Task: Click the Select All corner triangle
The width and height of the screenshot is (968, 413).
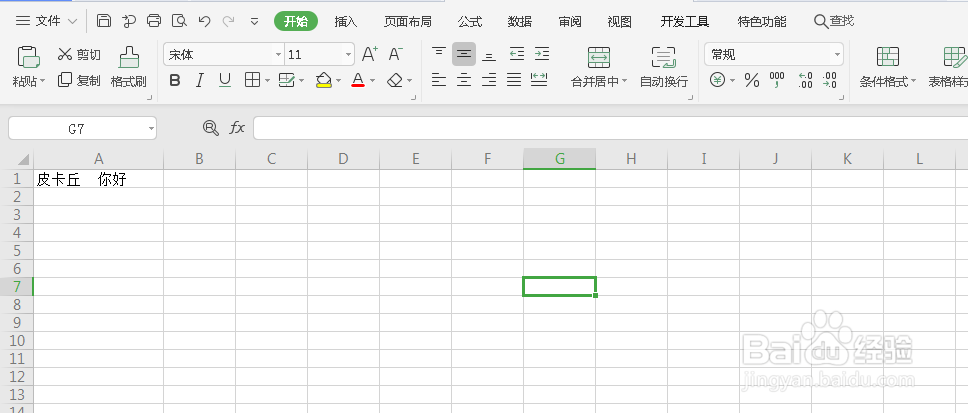Action: click(x=22, y=159)
